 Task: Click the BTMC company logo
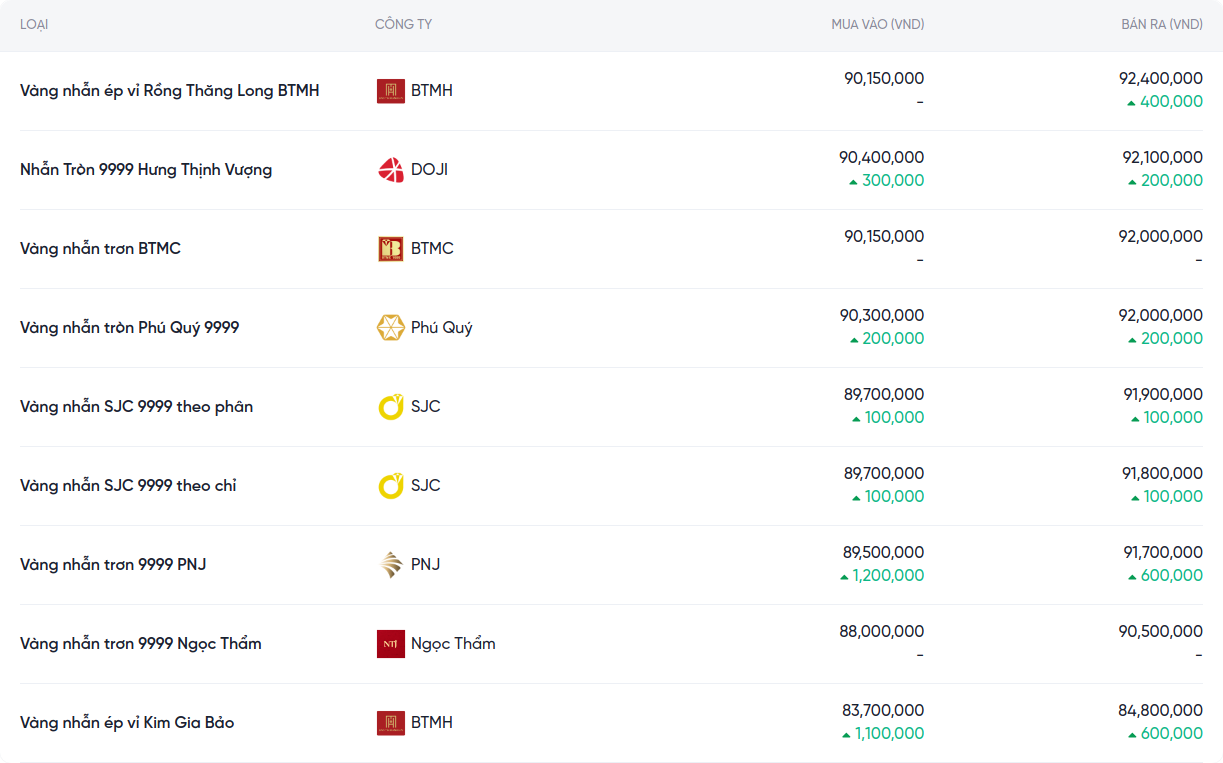point(390,249)
